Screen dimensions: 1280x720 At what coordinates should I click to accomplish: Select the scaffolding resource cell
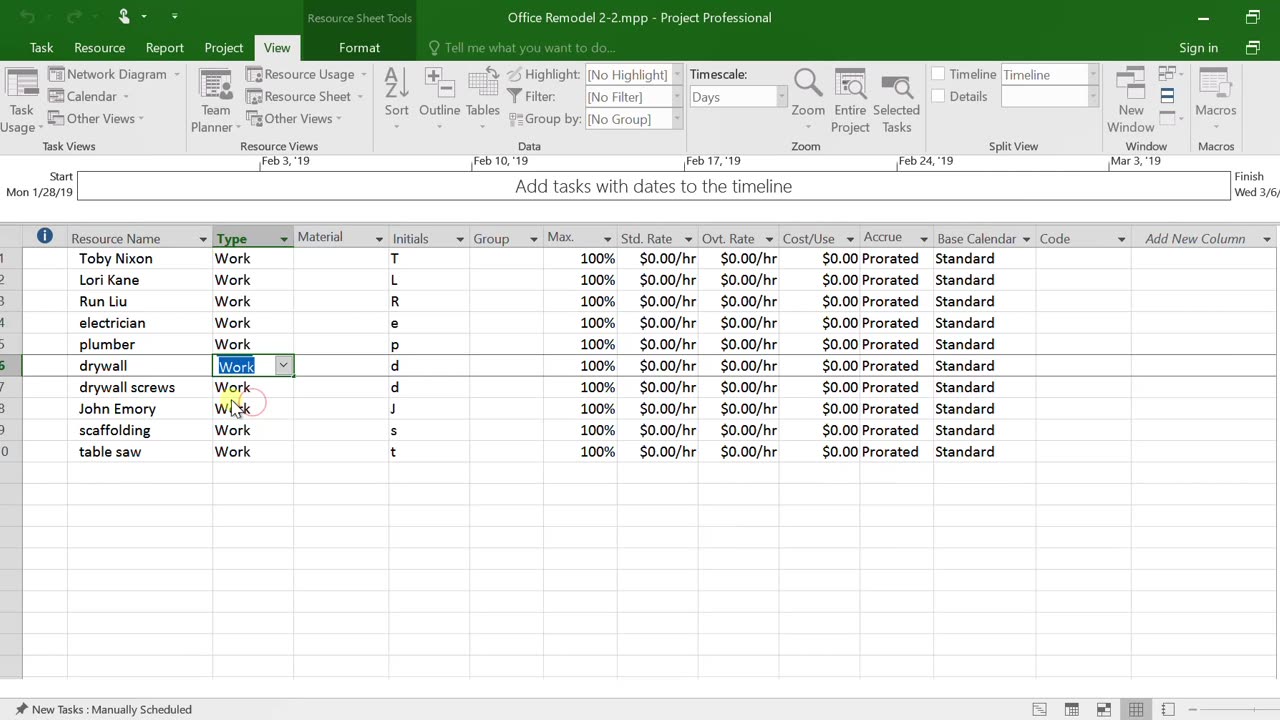(x=140, y=430)
